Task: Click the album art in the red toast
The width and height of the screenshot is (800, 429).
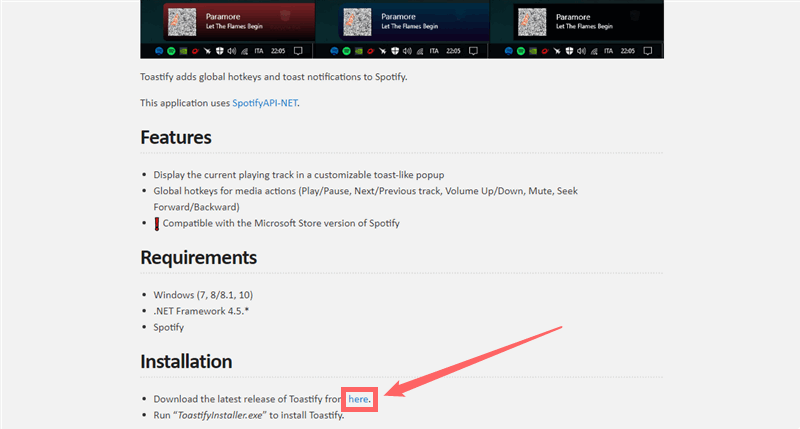Action: click(182, 22)
